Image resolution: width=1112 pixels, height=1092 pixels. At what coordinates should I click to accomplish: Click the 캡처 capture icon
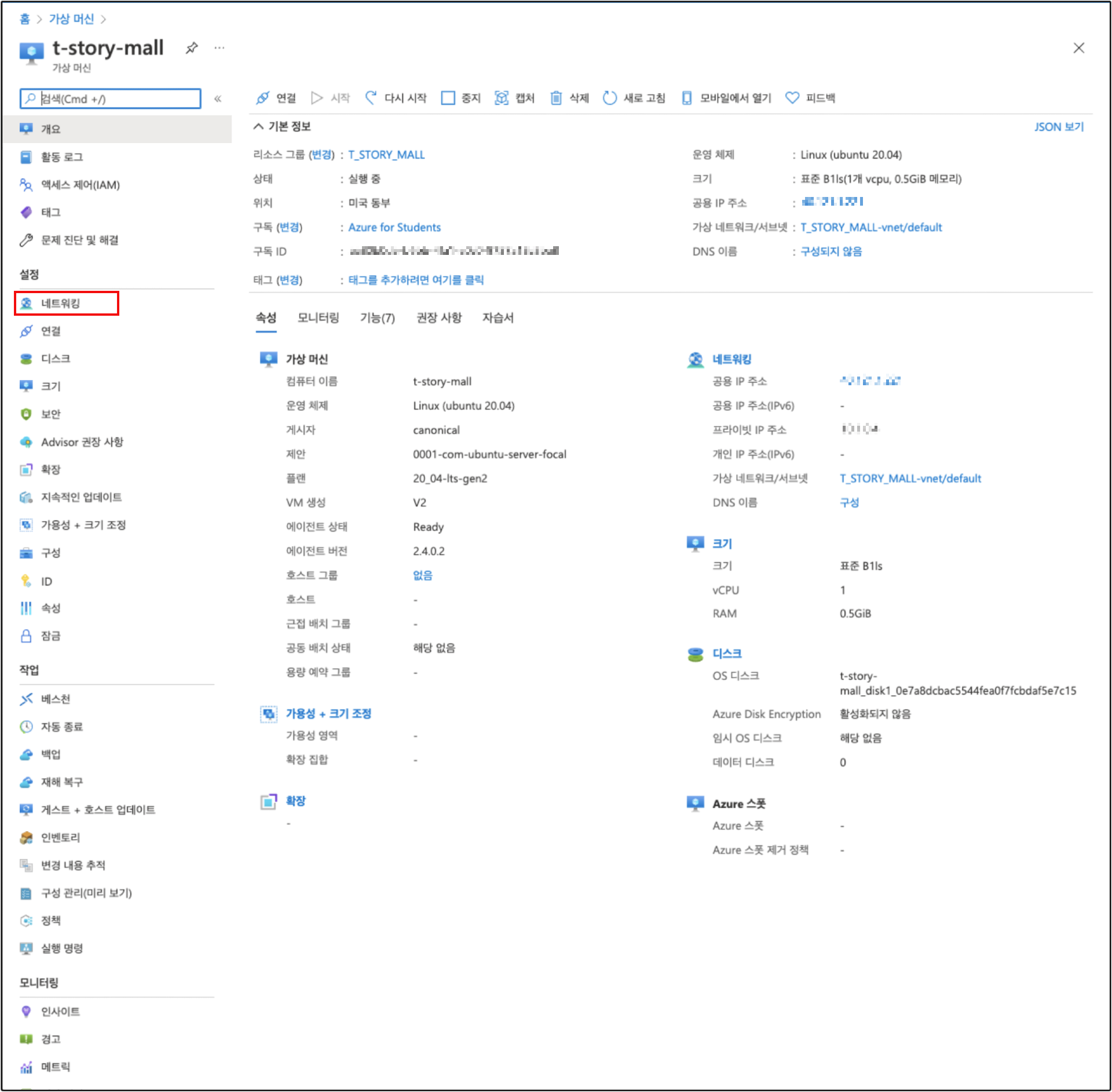click(502, 98)
